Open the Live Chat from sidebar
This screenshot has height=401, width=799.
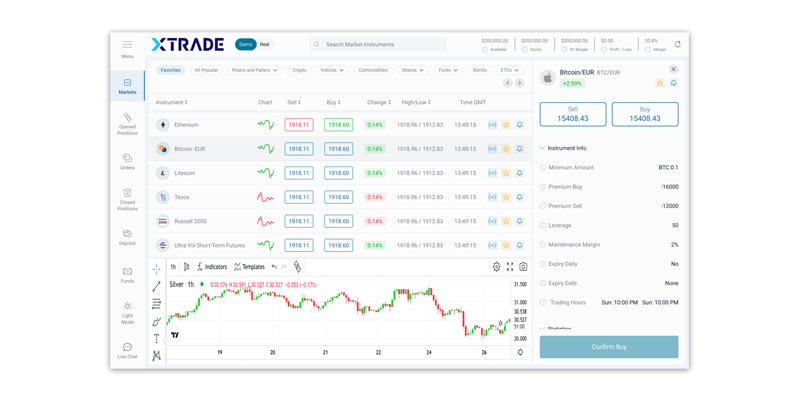pos(127,350)
